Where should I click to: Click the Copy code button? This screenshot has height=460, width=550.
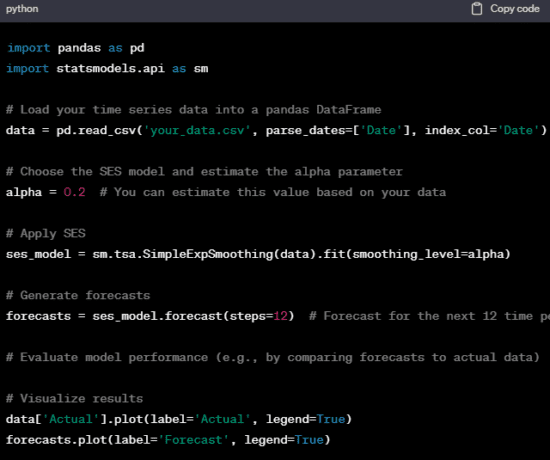click(505, 9)
